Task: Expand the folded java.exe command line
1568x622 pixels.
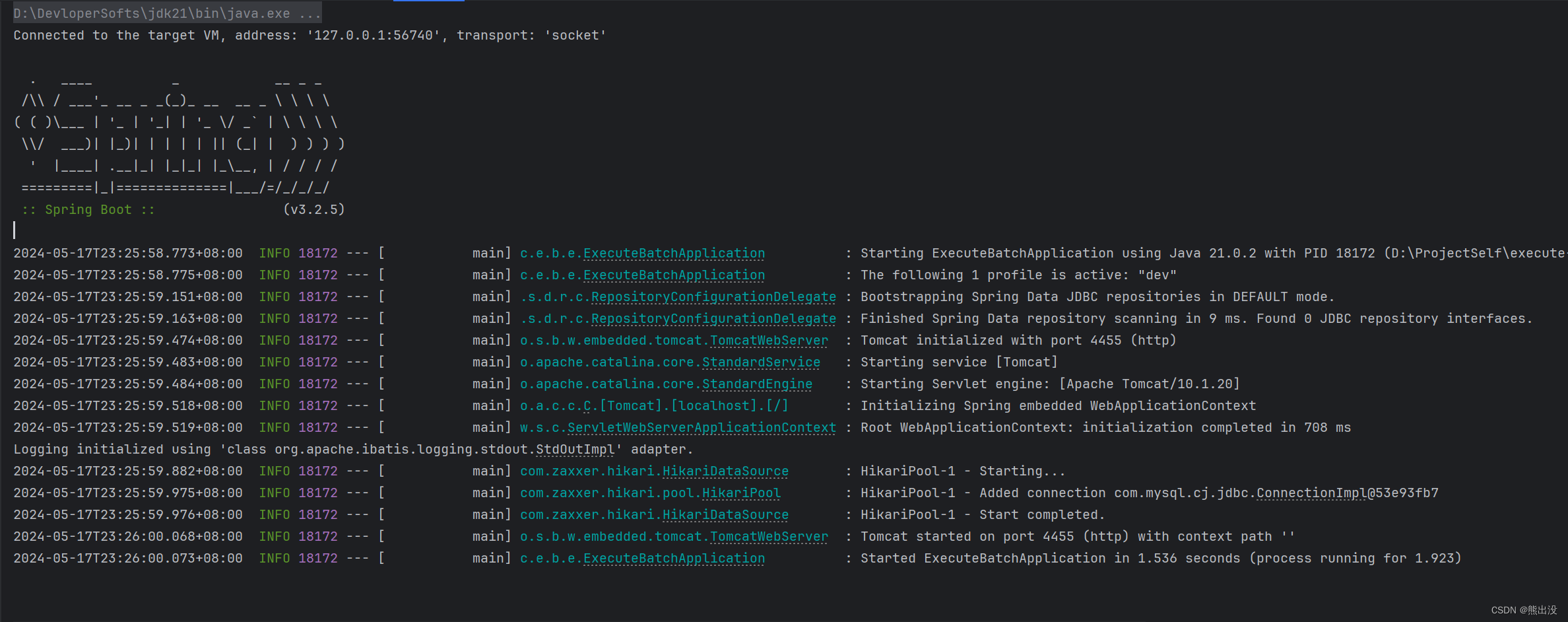Action: [167, 13]
